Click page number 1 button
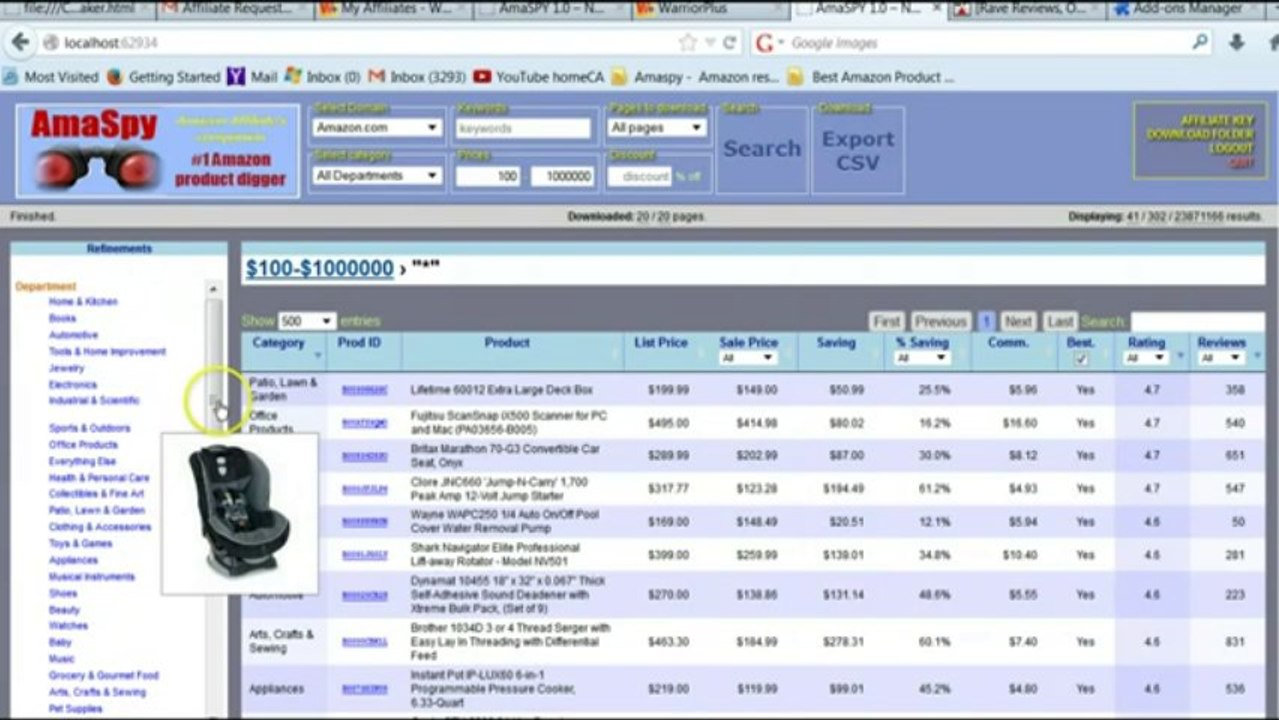Screen dimensions: 1279x720 (985, 322)
